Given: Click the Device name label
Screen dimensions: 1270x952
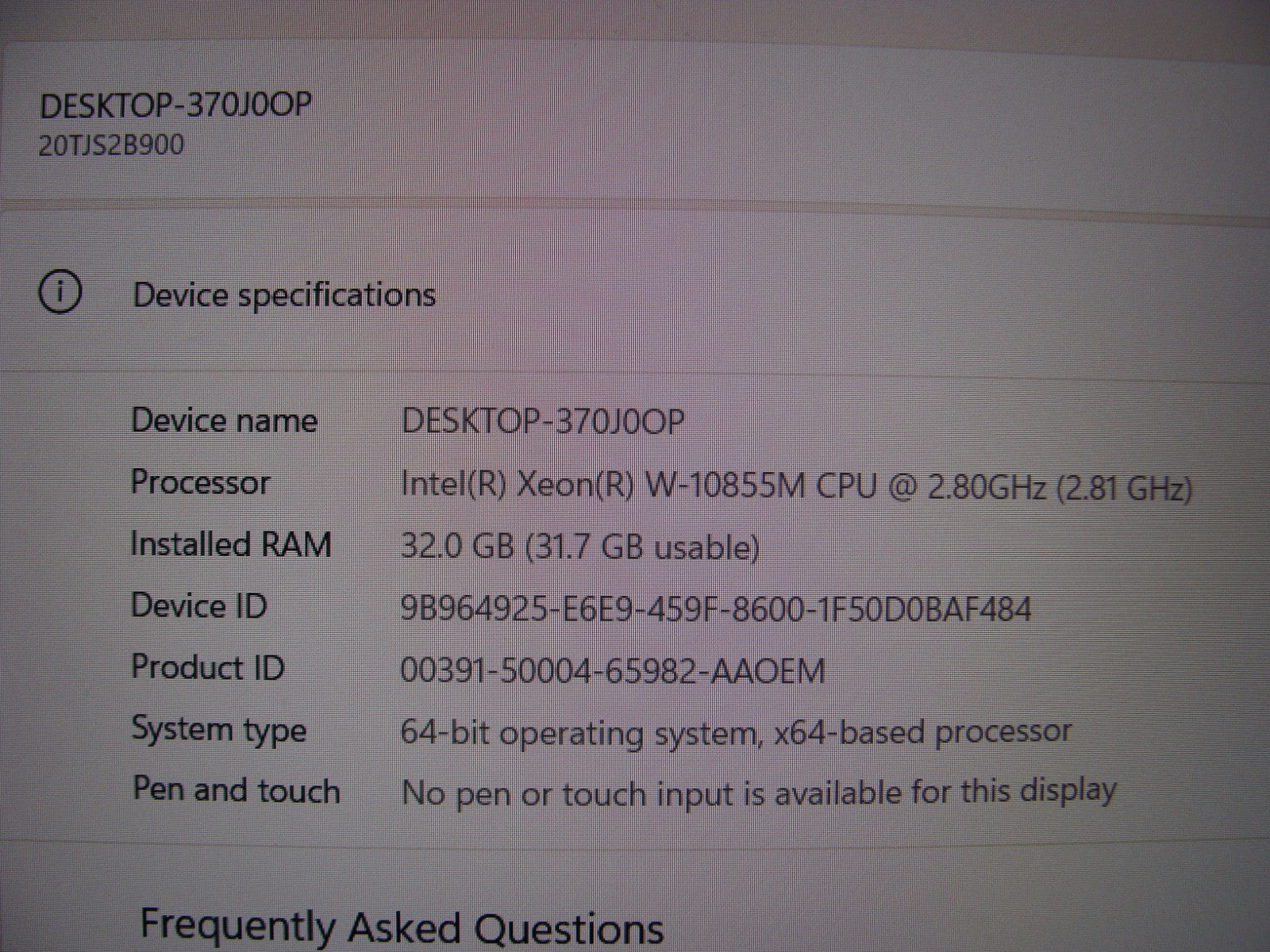Looking at the screenshot, I should point(224,420).
